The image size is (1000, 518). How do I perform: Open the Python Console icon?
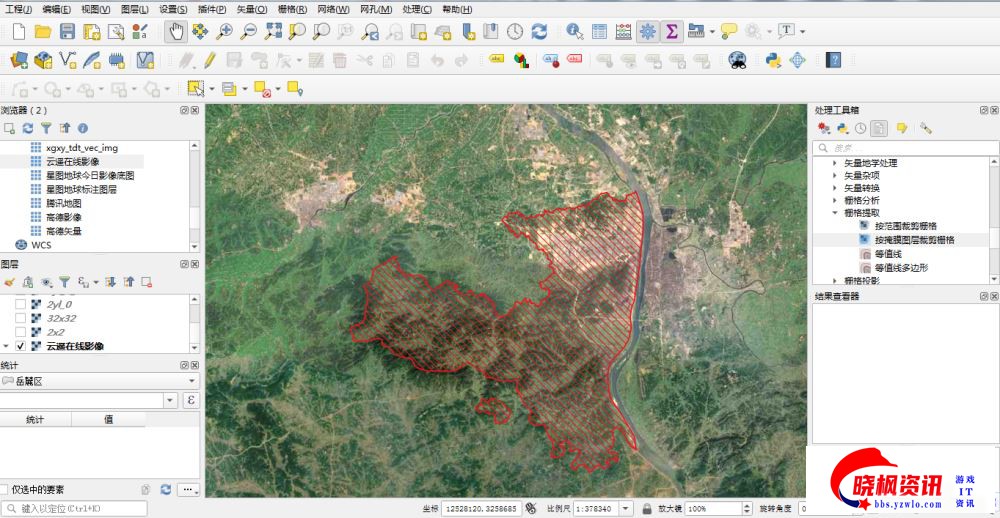[x=773, y=61]
